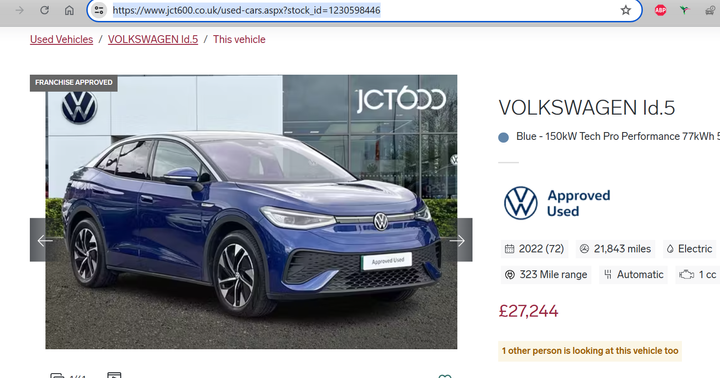Screen dimensions: 720x378
Task: Click the blue colour swatch dot
Action: click(504, 137)
